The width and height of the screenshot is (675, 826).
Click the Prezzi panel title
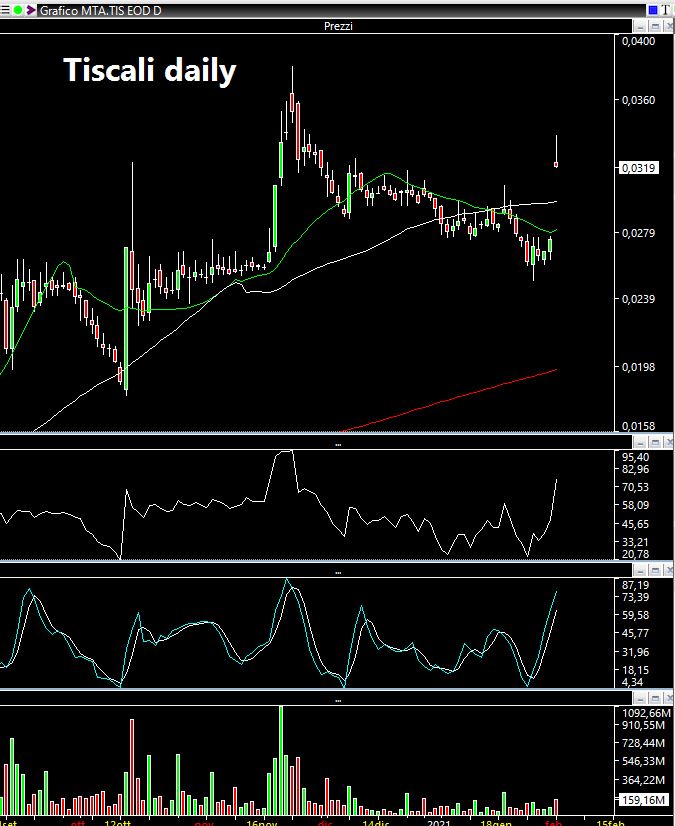(338, 26)
